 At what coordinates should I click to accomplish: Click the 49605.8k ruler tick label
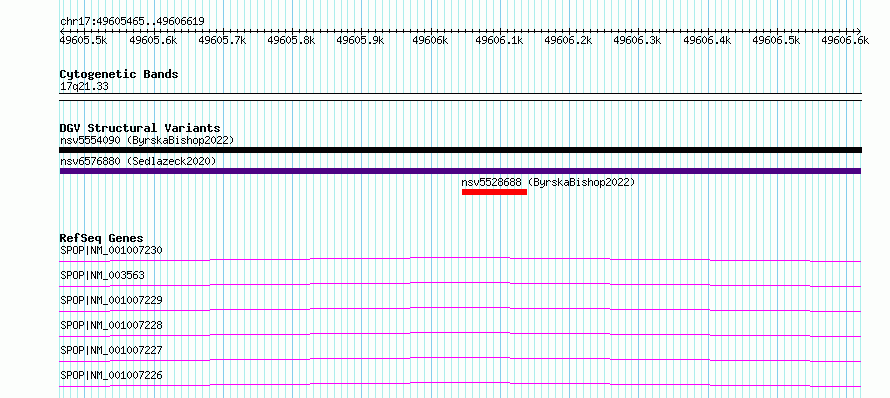click(291, 40)
